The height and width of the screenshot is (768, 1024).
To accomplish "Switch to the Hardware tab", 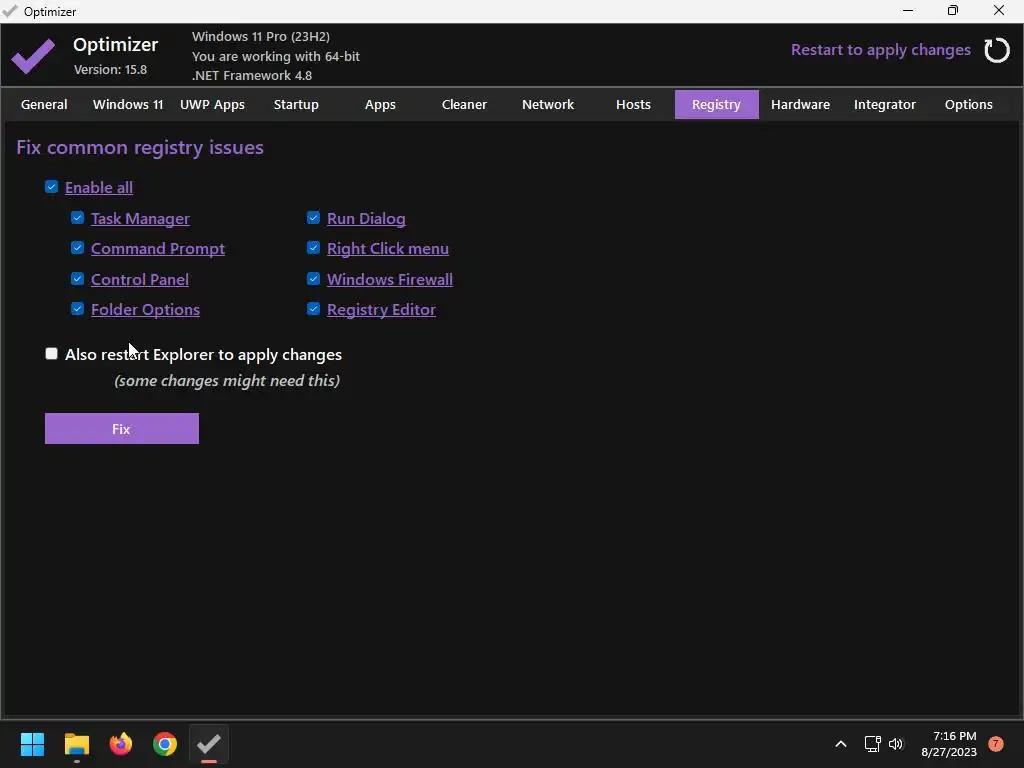I will [x=801, y=104].
